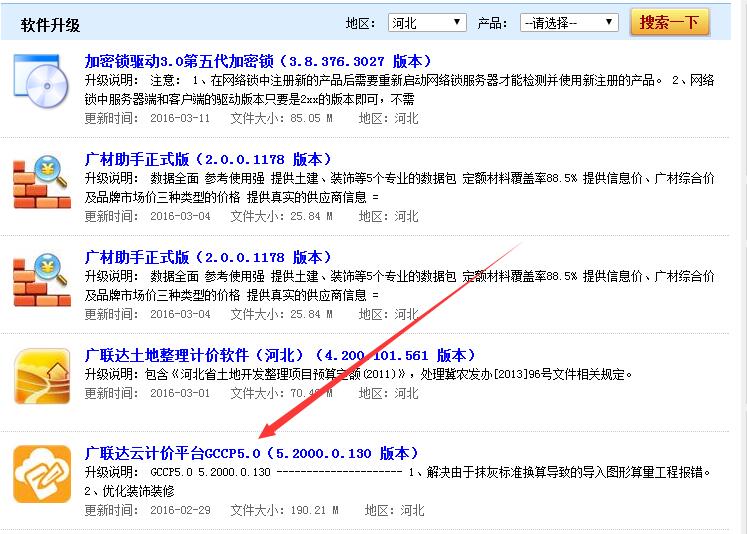The height and width of the screenshot is (534, 747).
Task: Click the yellow landscape icon for 土地整理计价软件
Action: (42, 376)
